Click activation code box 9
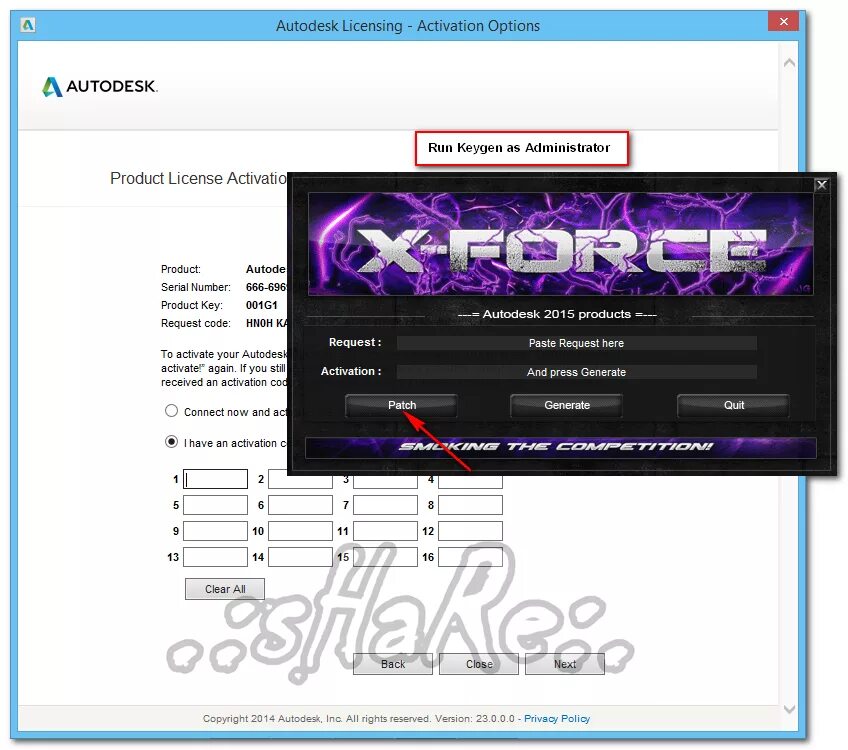 click(215, 531)
